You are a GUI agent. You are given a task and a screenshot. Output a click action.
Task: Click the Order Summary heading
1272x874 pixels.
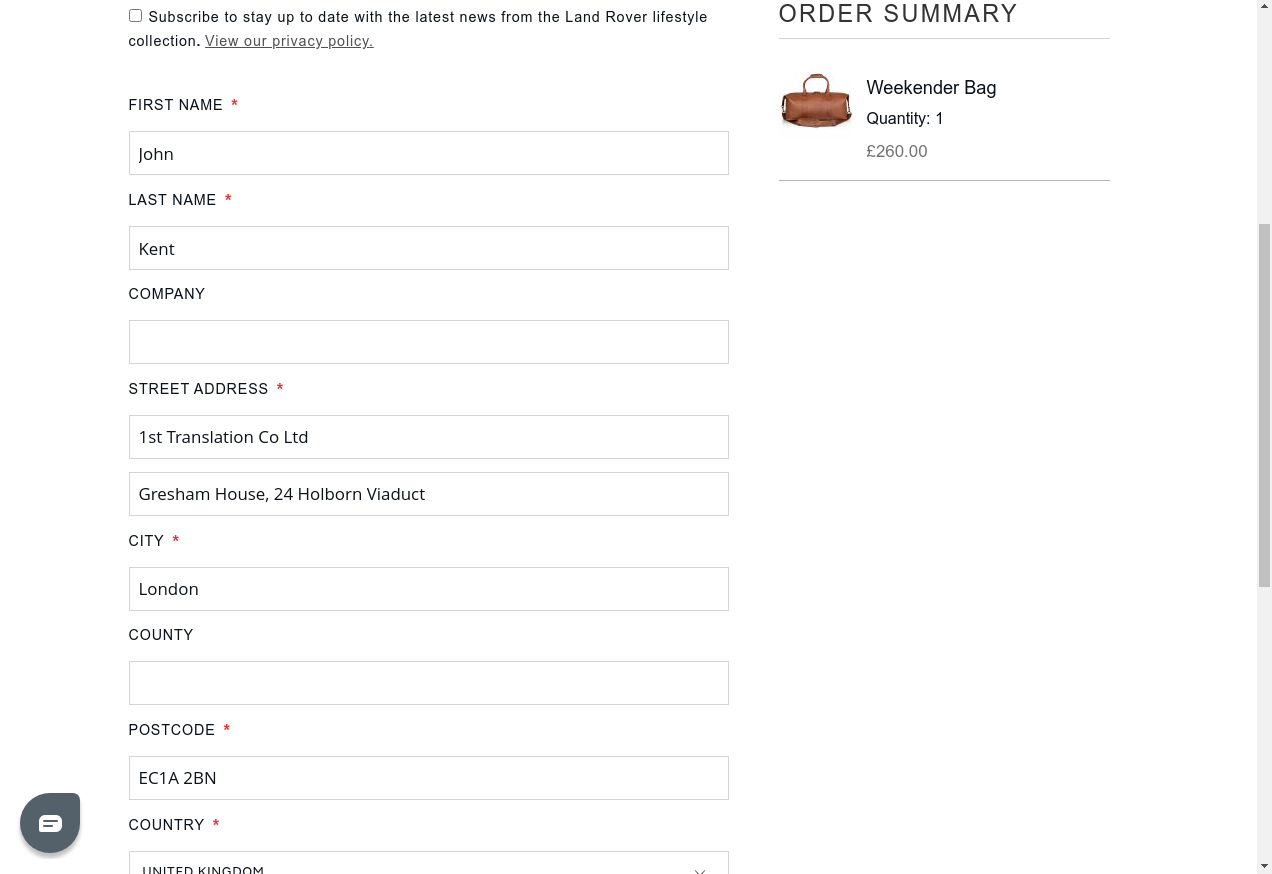(898, 14)
